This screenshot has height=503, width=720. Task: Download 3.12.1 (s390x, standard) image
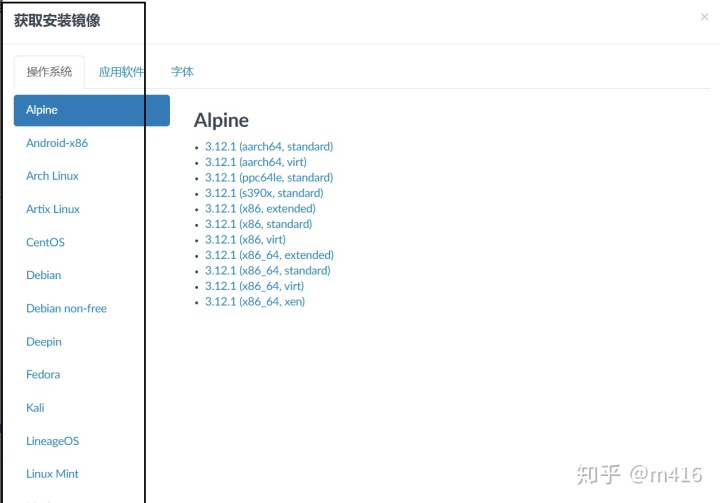click(x=264, y=193)
